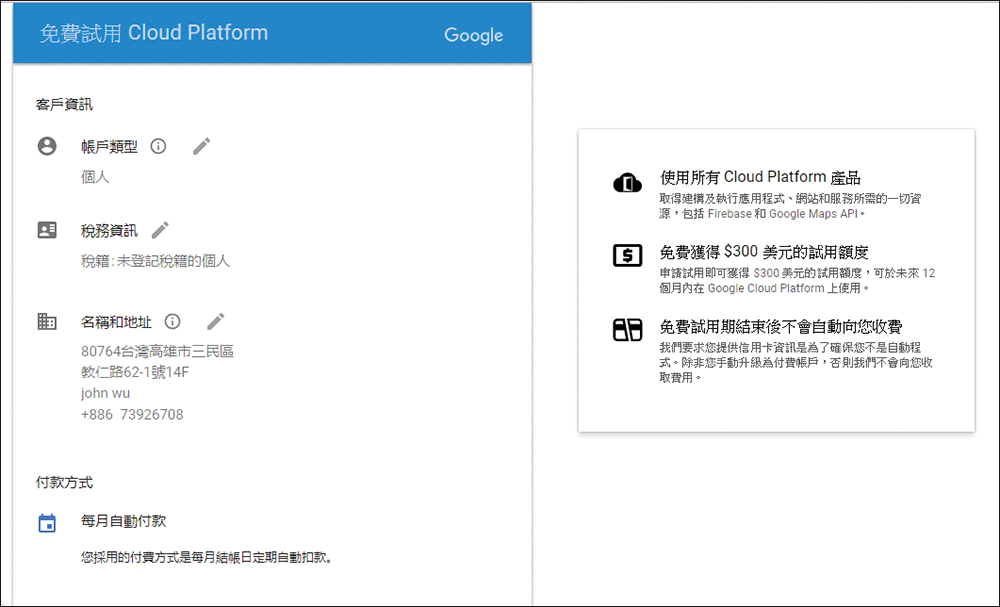Click the account type person icon

[x=47, y=146]
